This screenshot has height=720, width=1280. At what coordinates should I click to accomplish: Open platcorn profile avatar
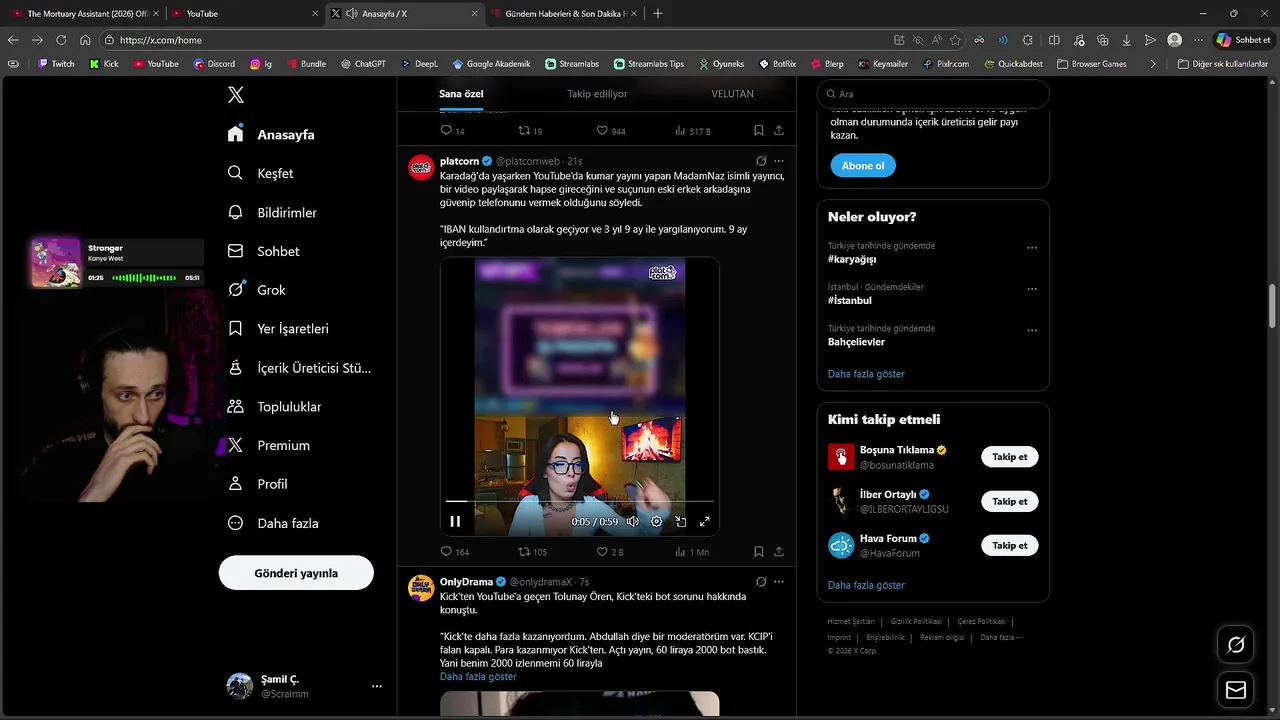[x=421, y=167]
